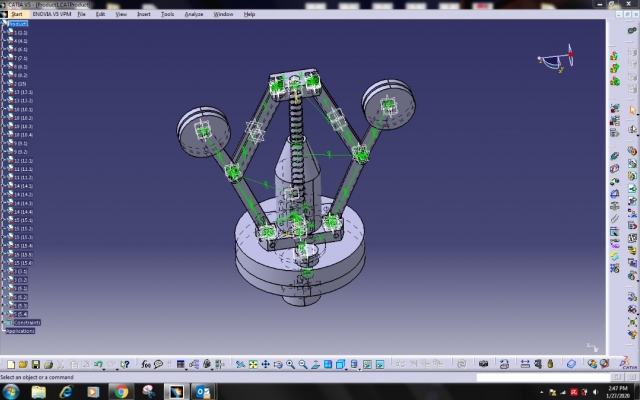Screen dimensions: 640x400
Task: Click the Measure Item icon
Action: coord(538,364)
